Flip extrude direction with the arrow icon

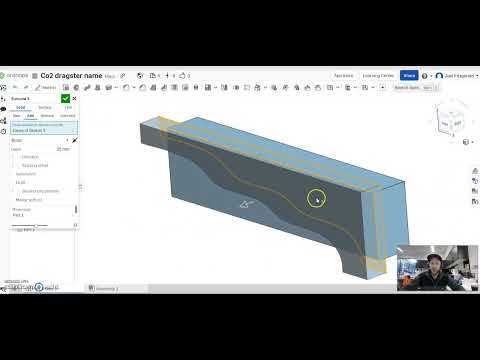pyautogui.click(x=75, y=140)
